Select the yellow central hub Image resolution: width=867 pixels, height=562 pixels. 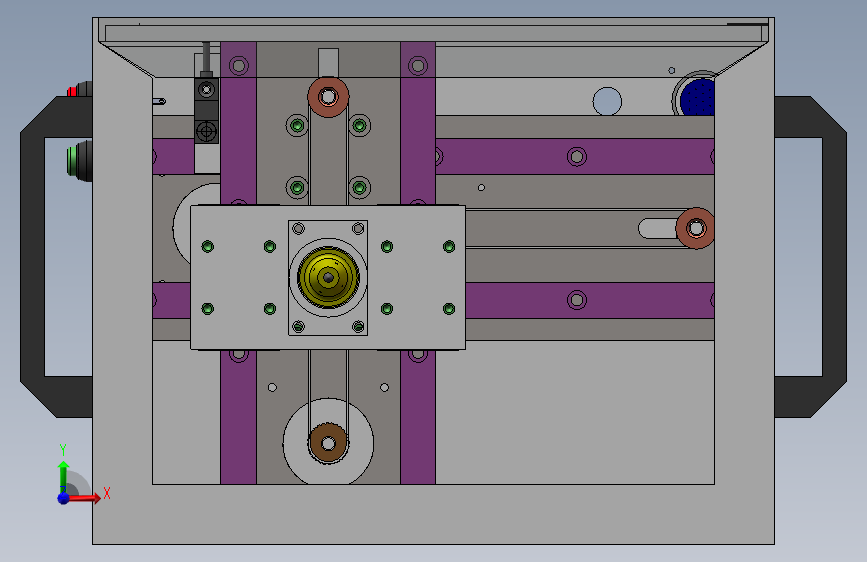pos(328,277)
